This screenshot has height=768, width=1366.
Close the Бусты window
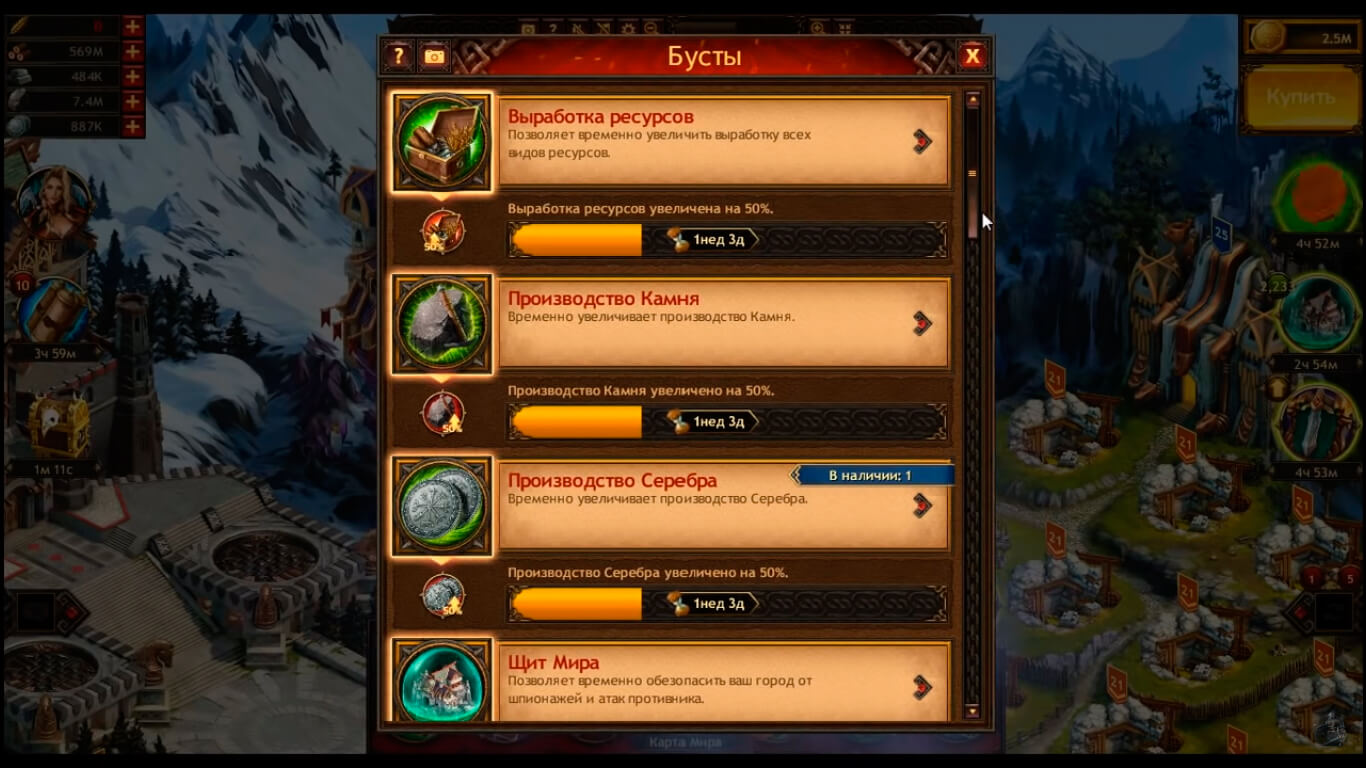[971, 56]
